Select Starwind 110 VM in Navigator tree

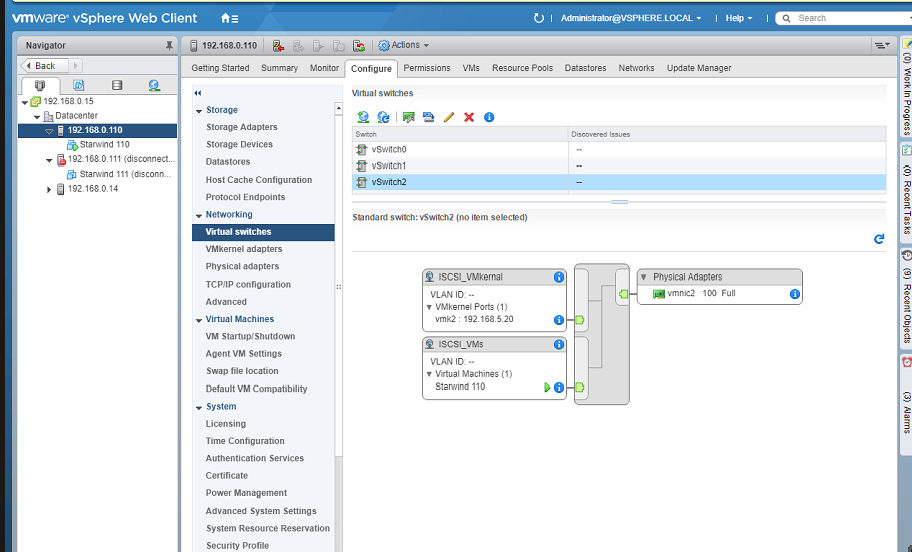pos(104,144)
